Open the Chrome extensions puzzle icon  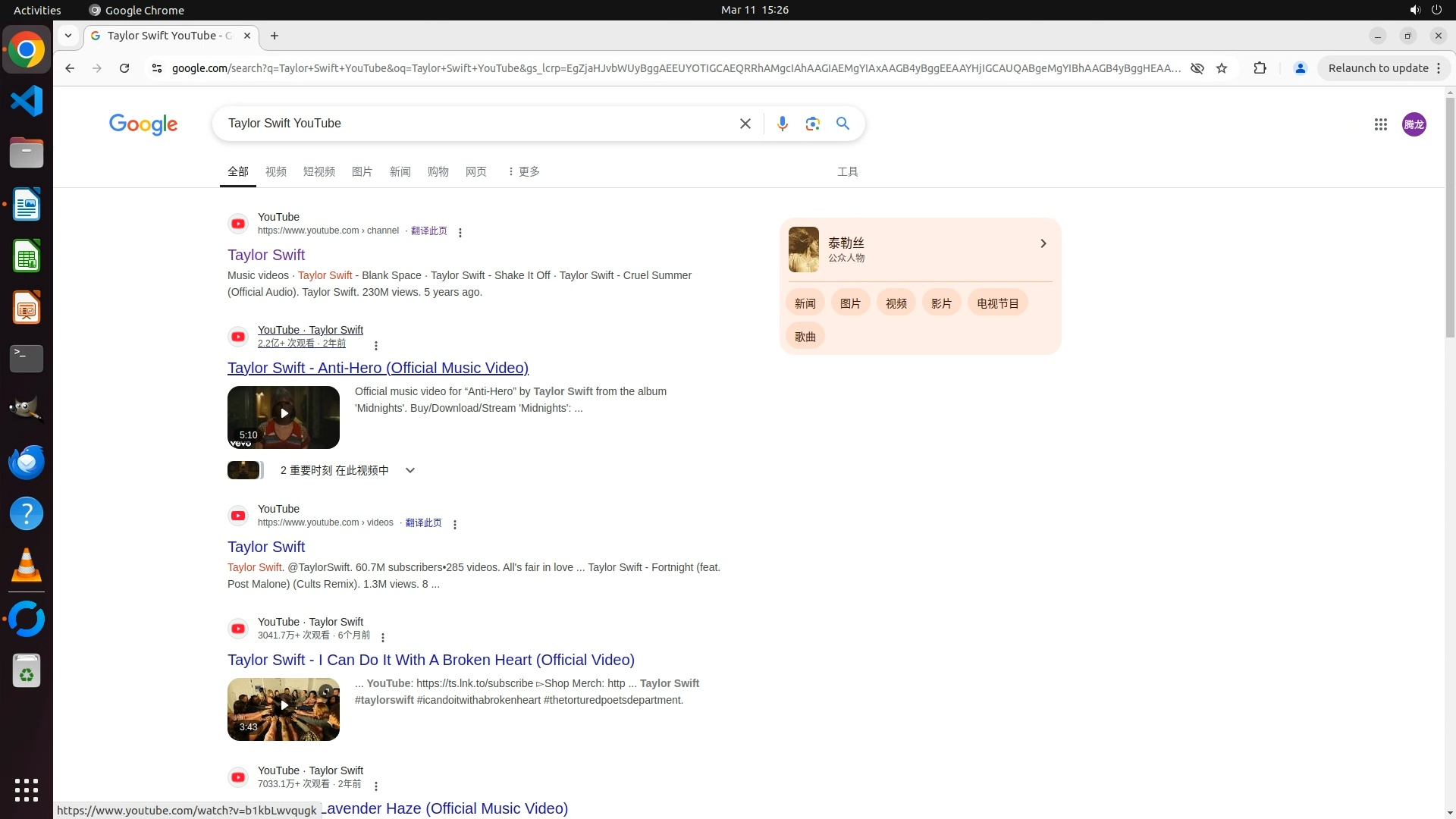point(1260,68)
